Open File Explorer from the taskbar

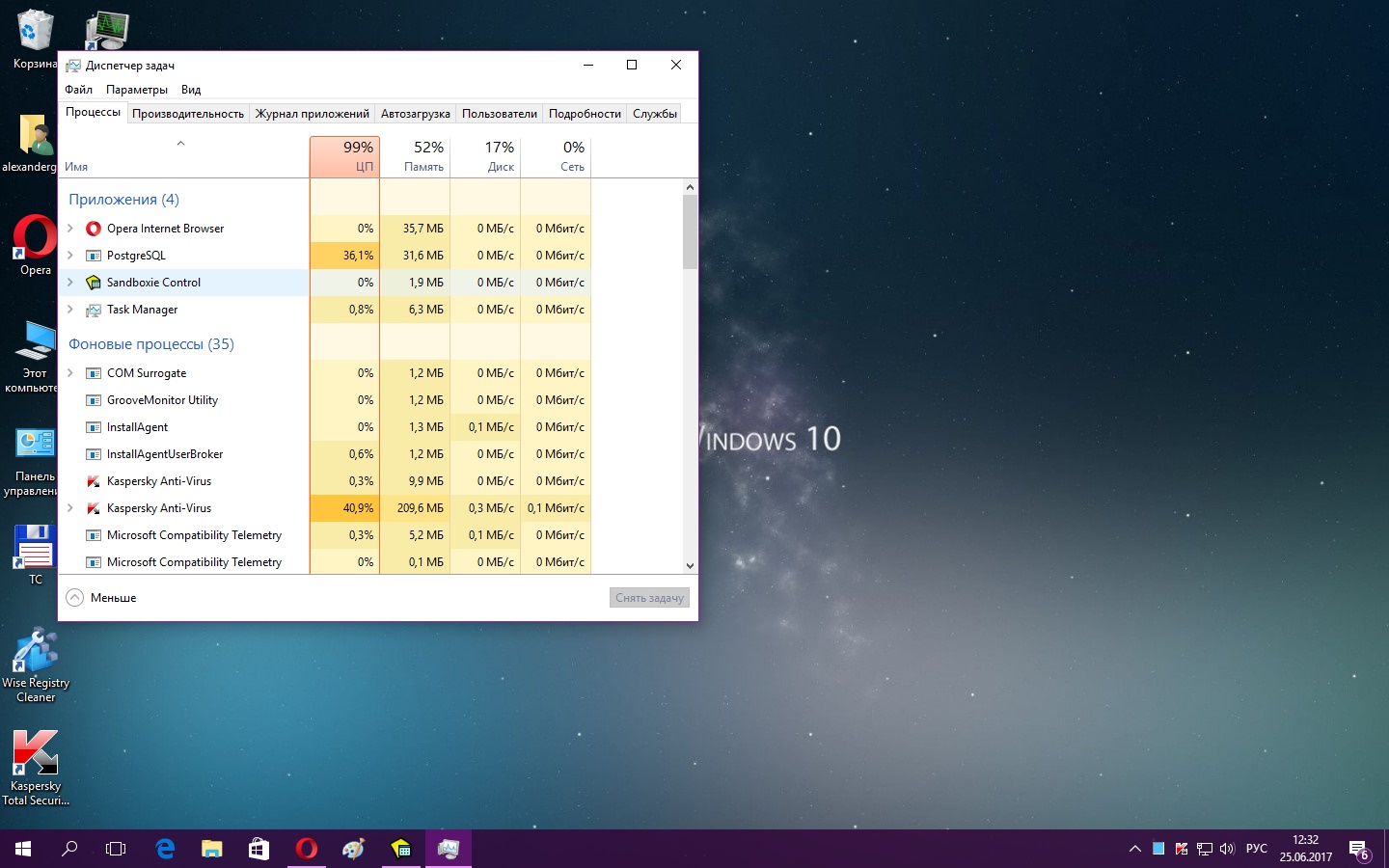click(x=211, y=849)
